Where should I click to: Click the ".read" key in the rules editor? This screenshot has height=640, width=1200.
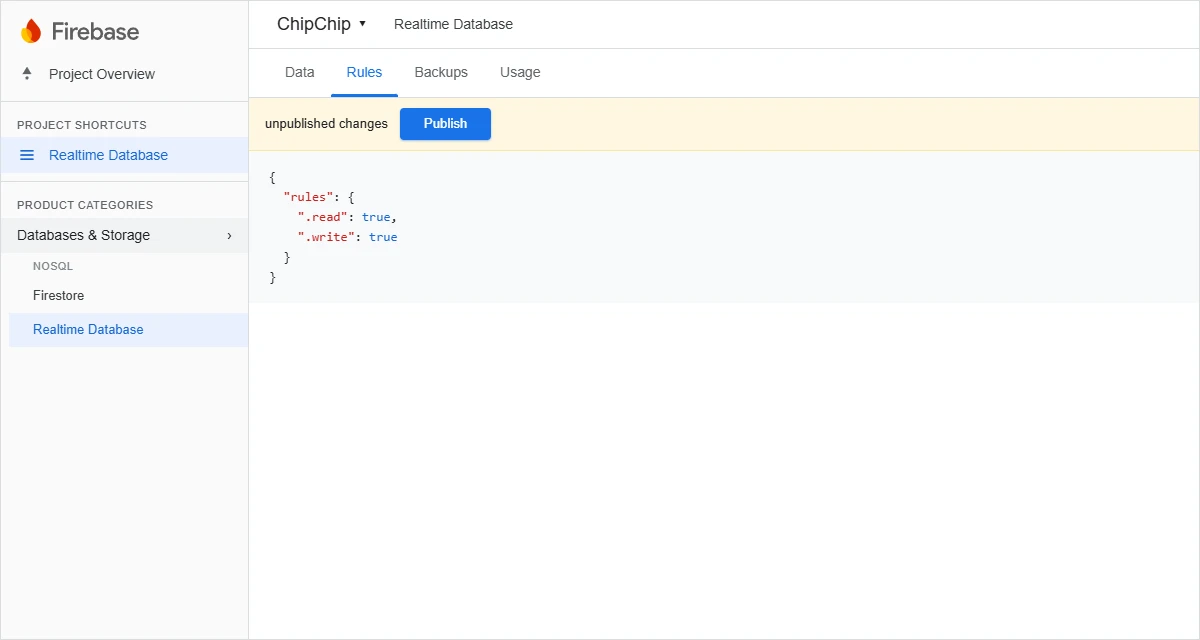pyautogui.click(x=323, y=217)
